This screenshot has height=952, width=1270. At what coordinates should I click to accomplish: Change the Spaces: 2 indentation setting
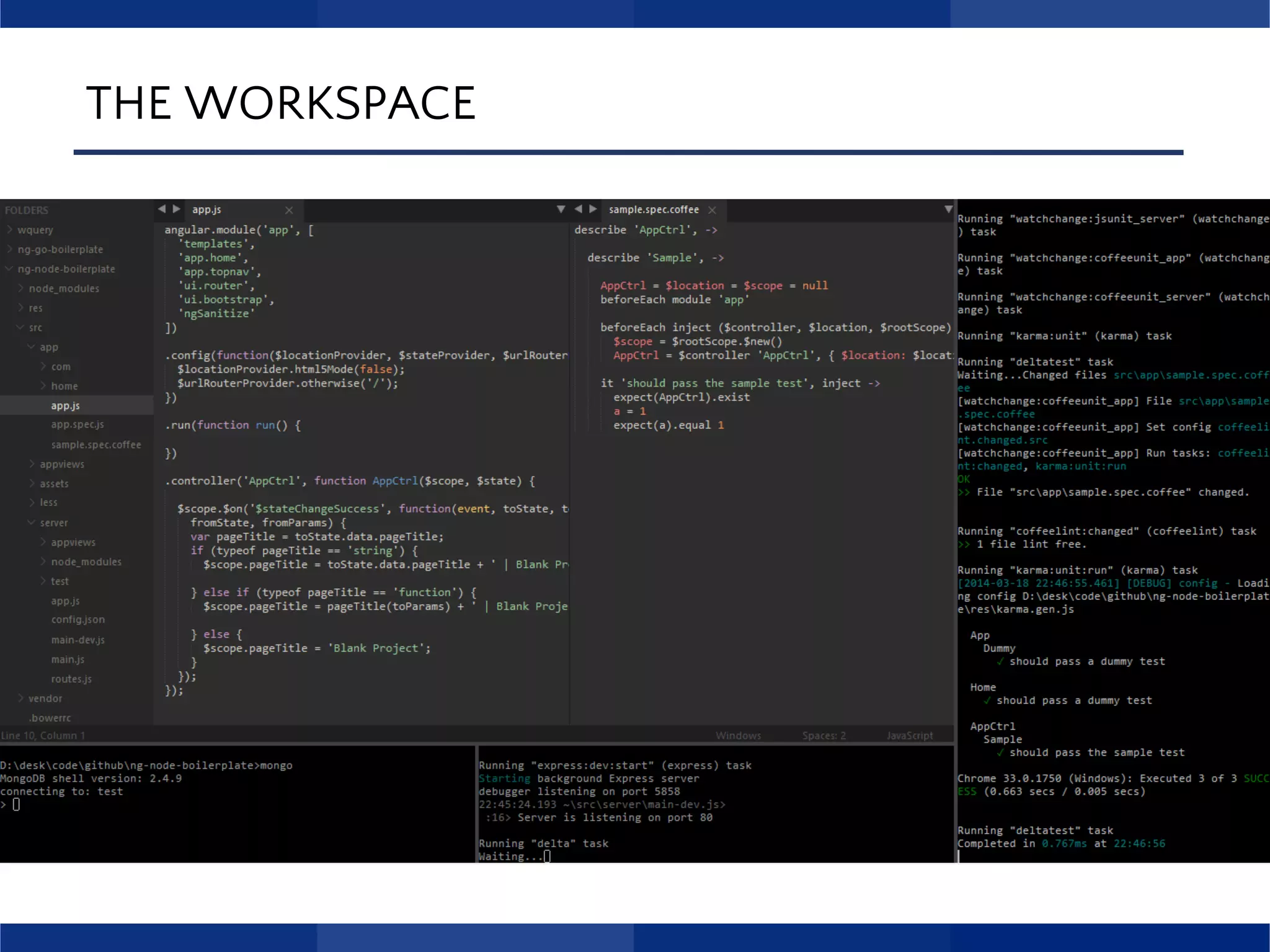pos(824,735)
